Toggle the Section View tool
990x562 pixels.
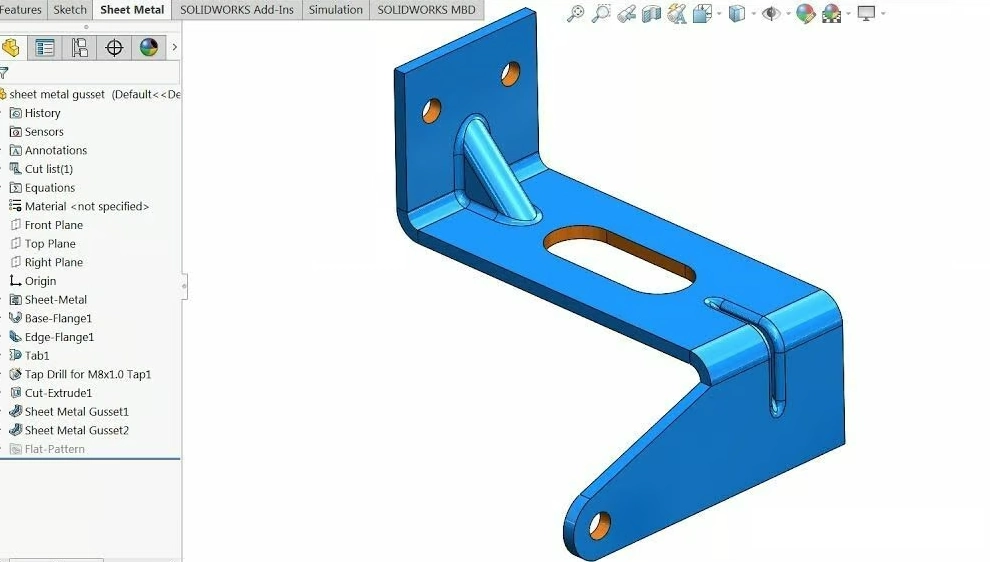[652, 14]
